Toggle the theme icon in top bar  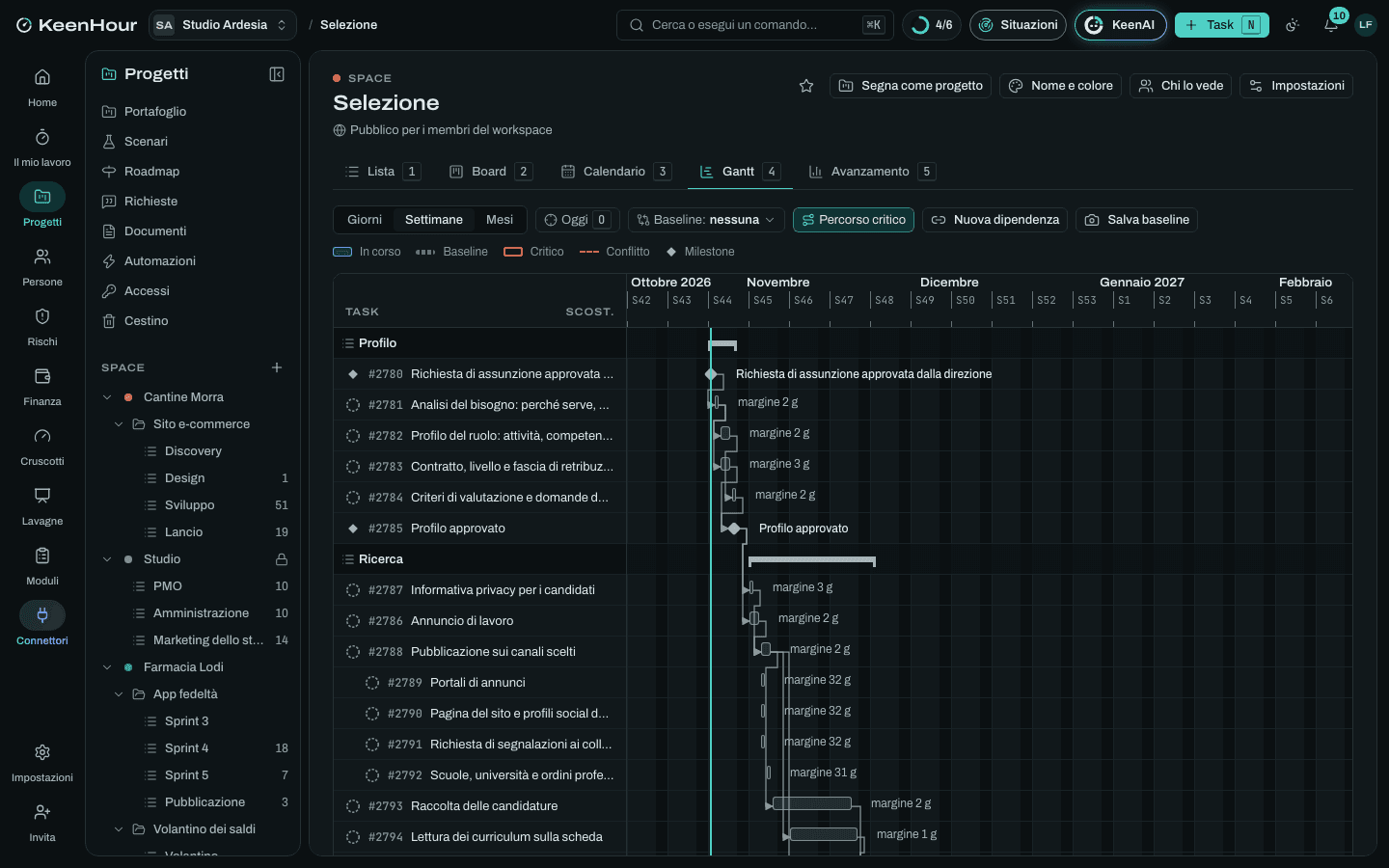tap(1293, 25)
